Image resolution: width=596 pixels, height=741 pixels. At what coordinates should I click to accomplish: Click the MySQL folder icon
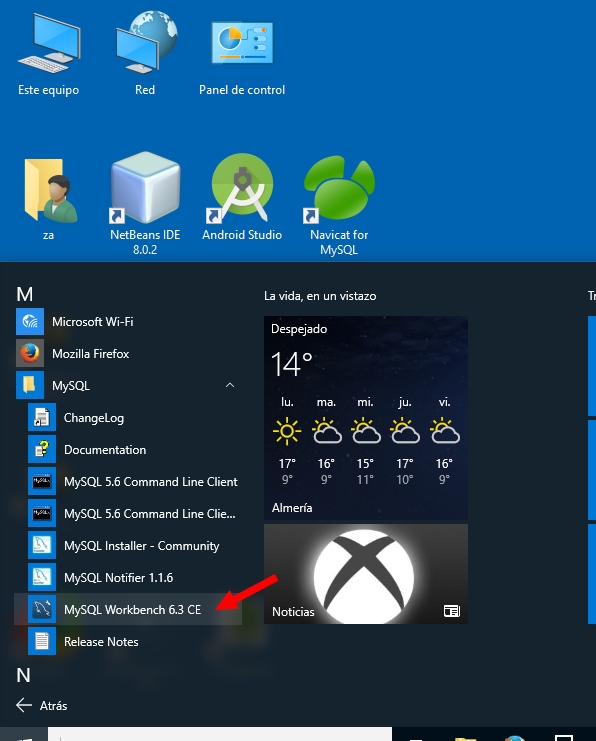pos(30,386)
